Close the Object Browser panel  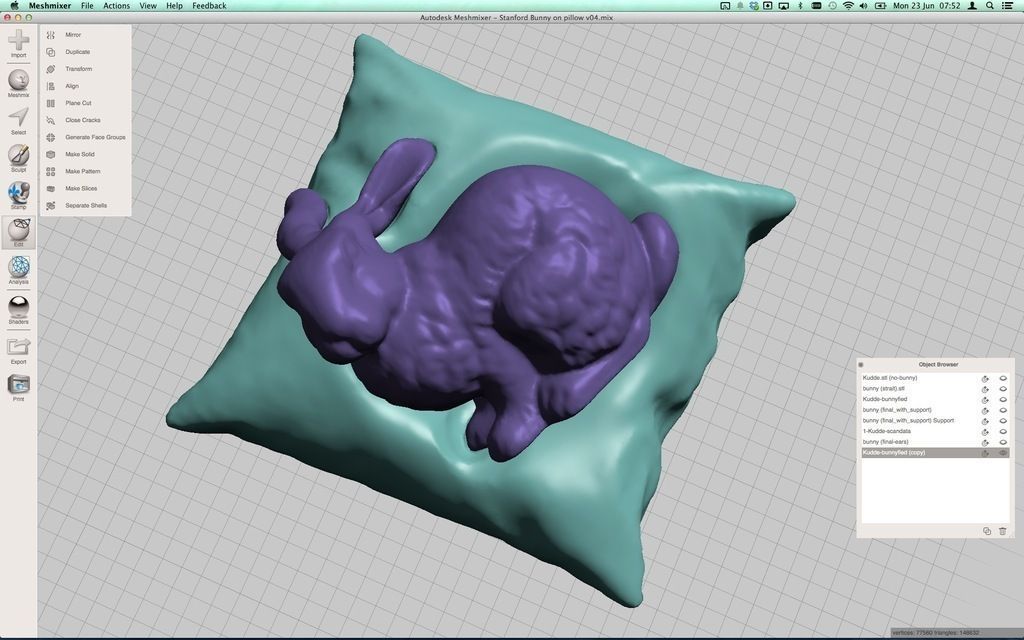[861, 364]
